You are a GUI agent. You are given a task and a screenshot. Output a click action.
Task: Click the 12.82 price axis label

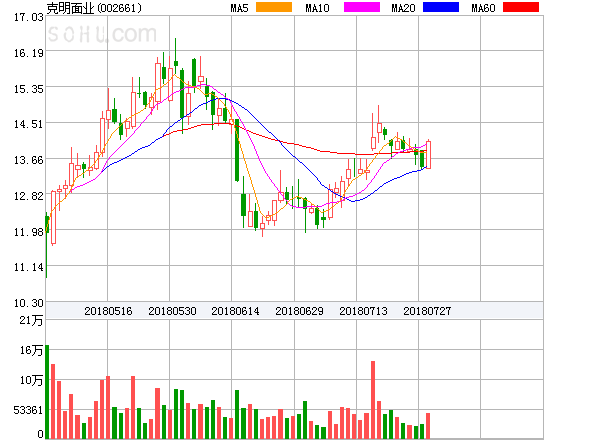[29, 196]
